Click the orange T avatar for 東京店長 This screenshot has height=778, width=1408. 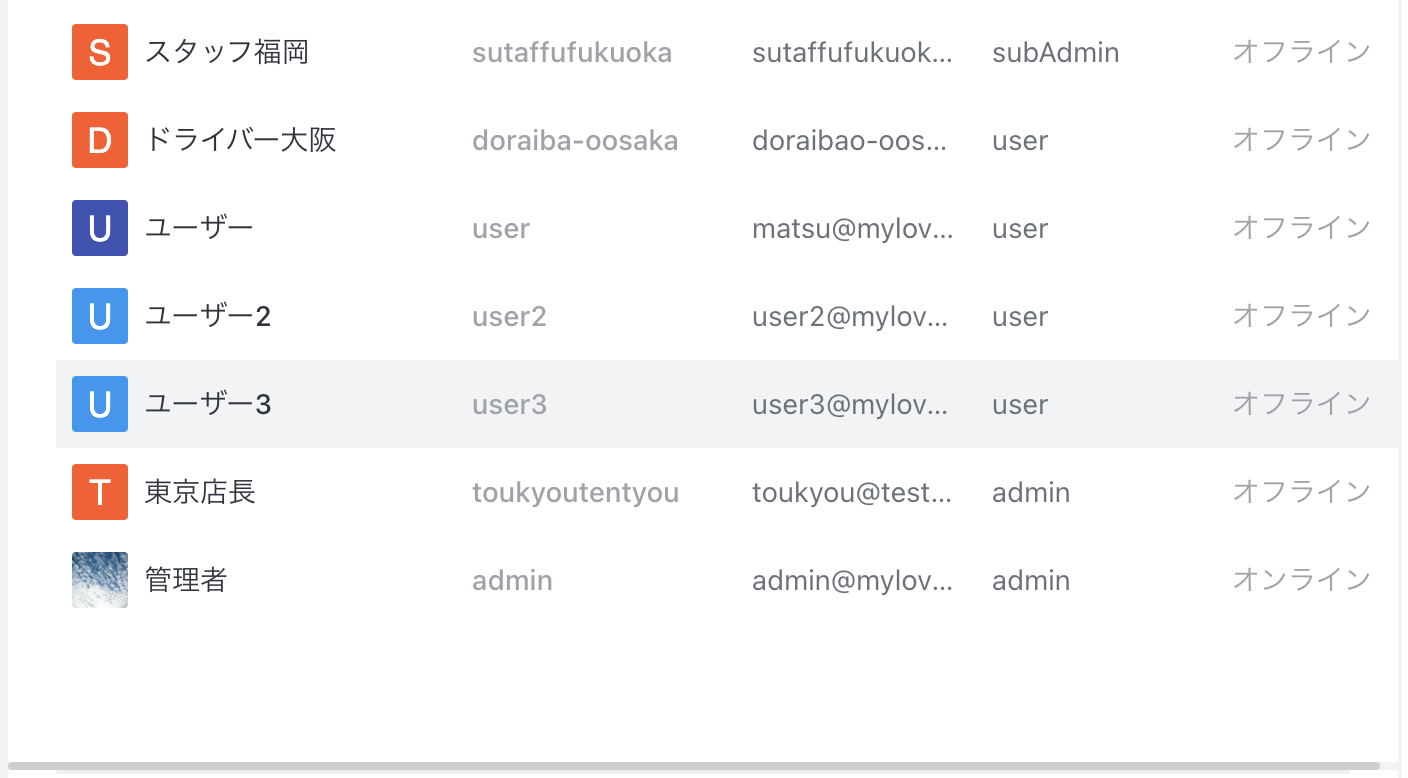click(x=100, y=492)
